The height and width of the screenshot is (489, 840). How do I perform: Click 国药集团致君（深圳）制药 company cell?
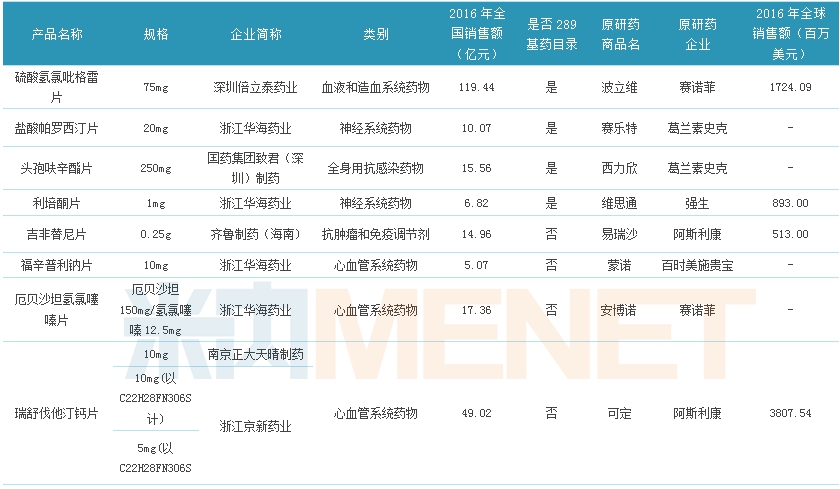pos(256,168)
